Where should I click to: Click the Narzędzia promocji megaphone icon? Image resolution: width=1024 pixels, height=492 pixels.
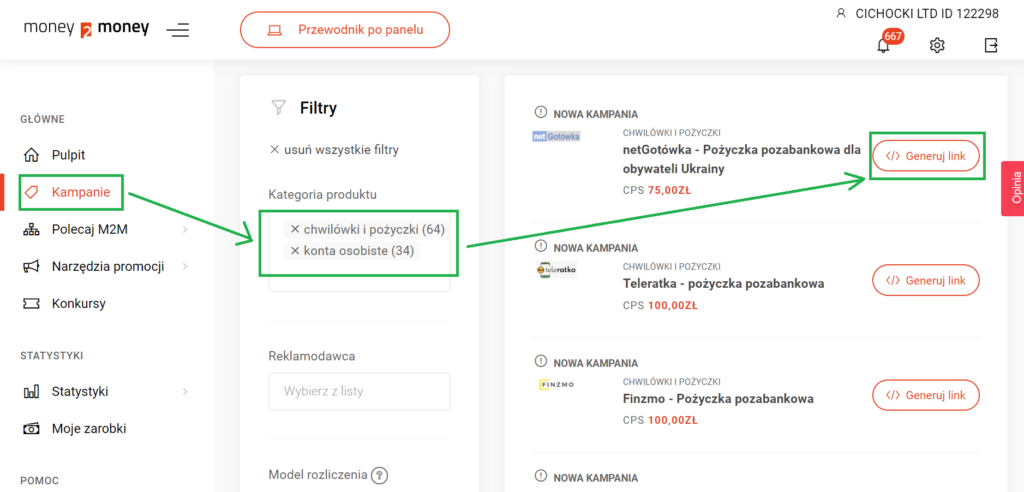[x=31, y=266]
